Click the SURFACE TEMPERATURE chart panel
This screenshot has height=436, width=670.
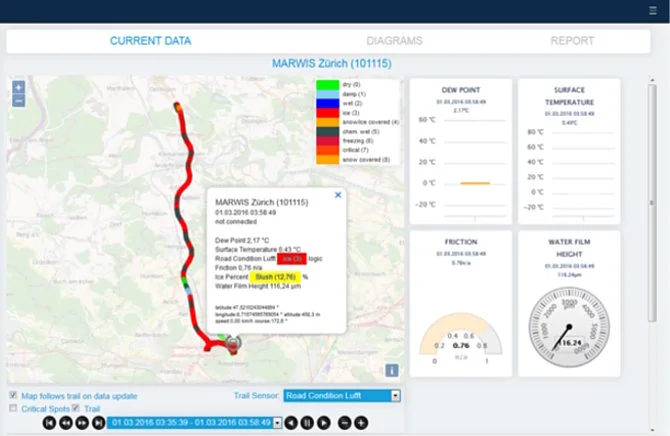pyautogui.click(x=569, y=151)
